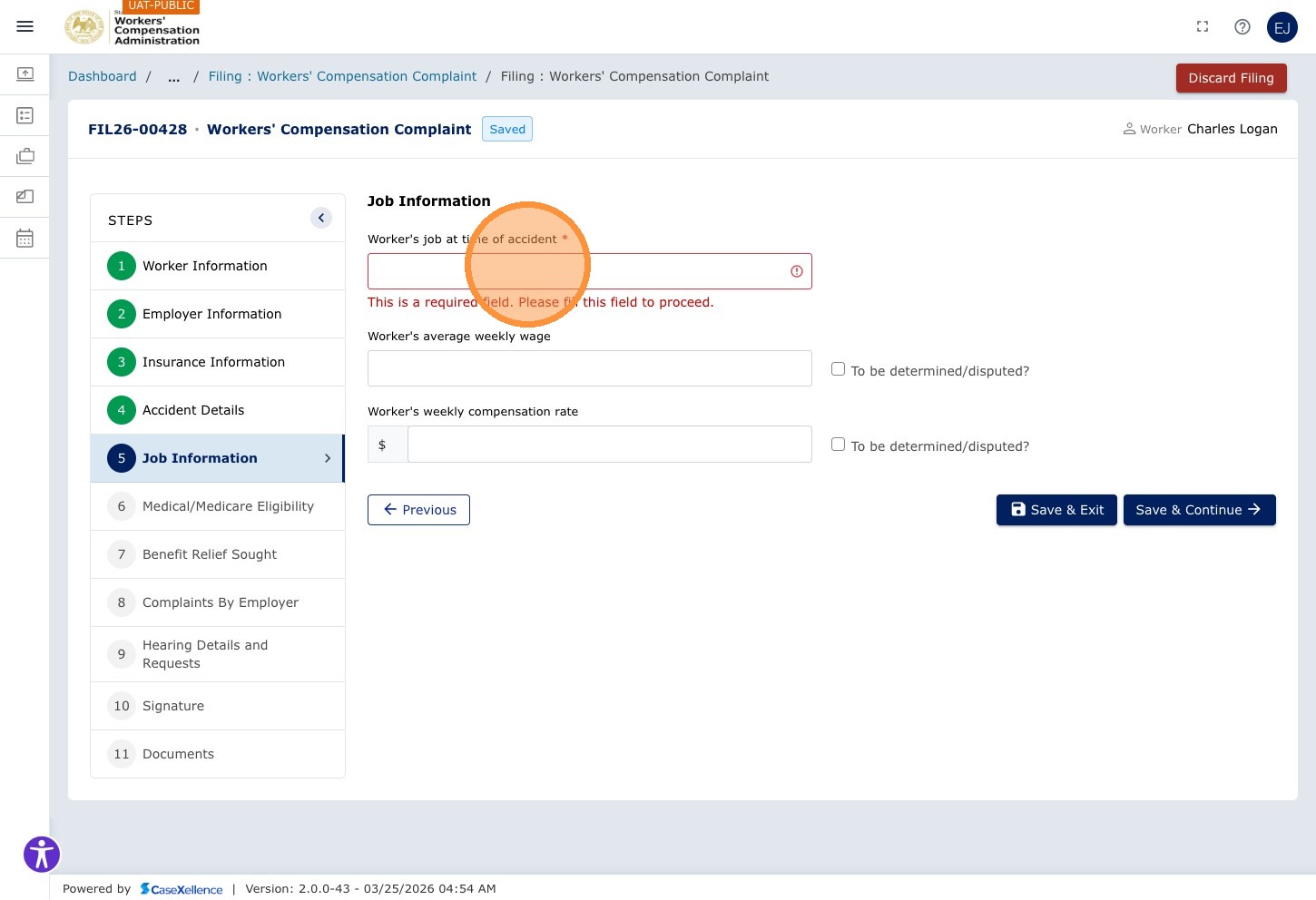The height and width of the screenshot is (900, 1316).
Task: Click Save & Exit
Action: click(1056, 510)
